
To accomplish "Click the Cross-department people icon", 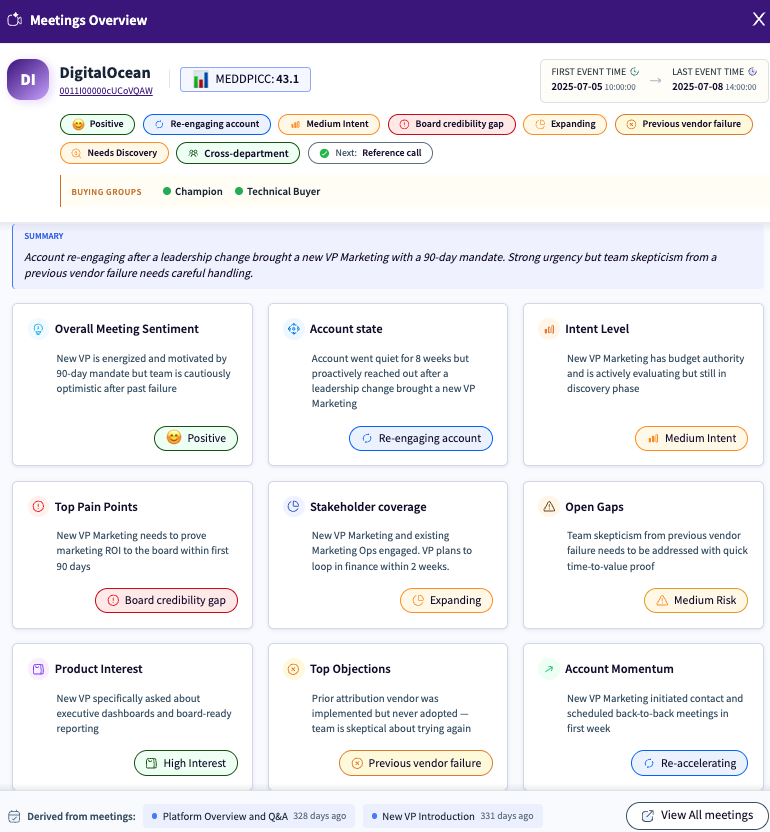I will [194, 153].
